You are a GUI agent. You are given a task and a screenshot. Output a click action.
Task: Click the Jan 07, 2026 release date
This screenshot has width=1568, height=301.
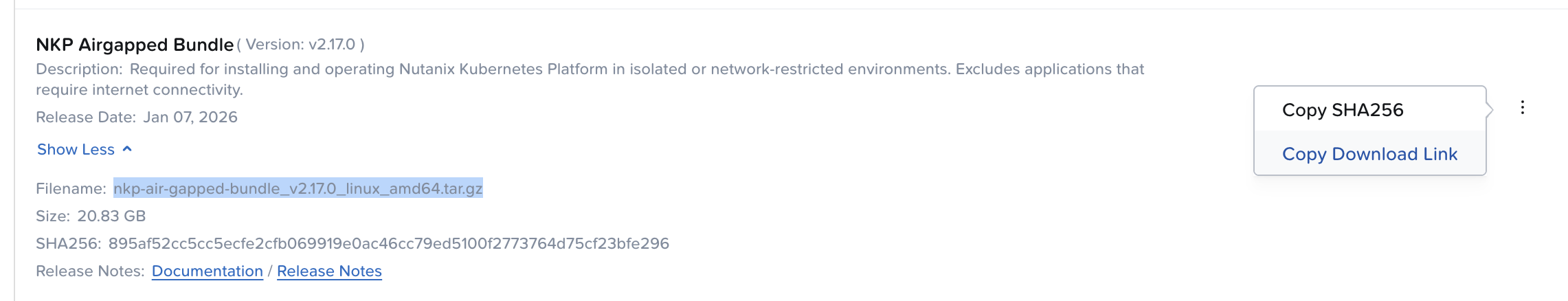190,118
